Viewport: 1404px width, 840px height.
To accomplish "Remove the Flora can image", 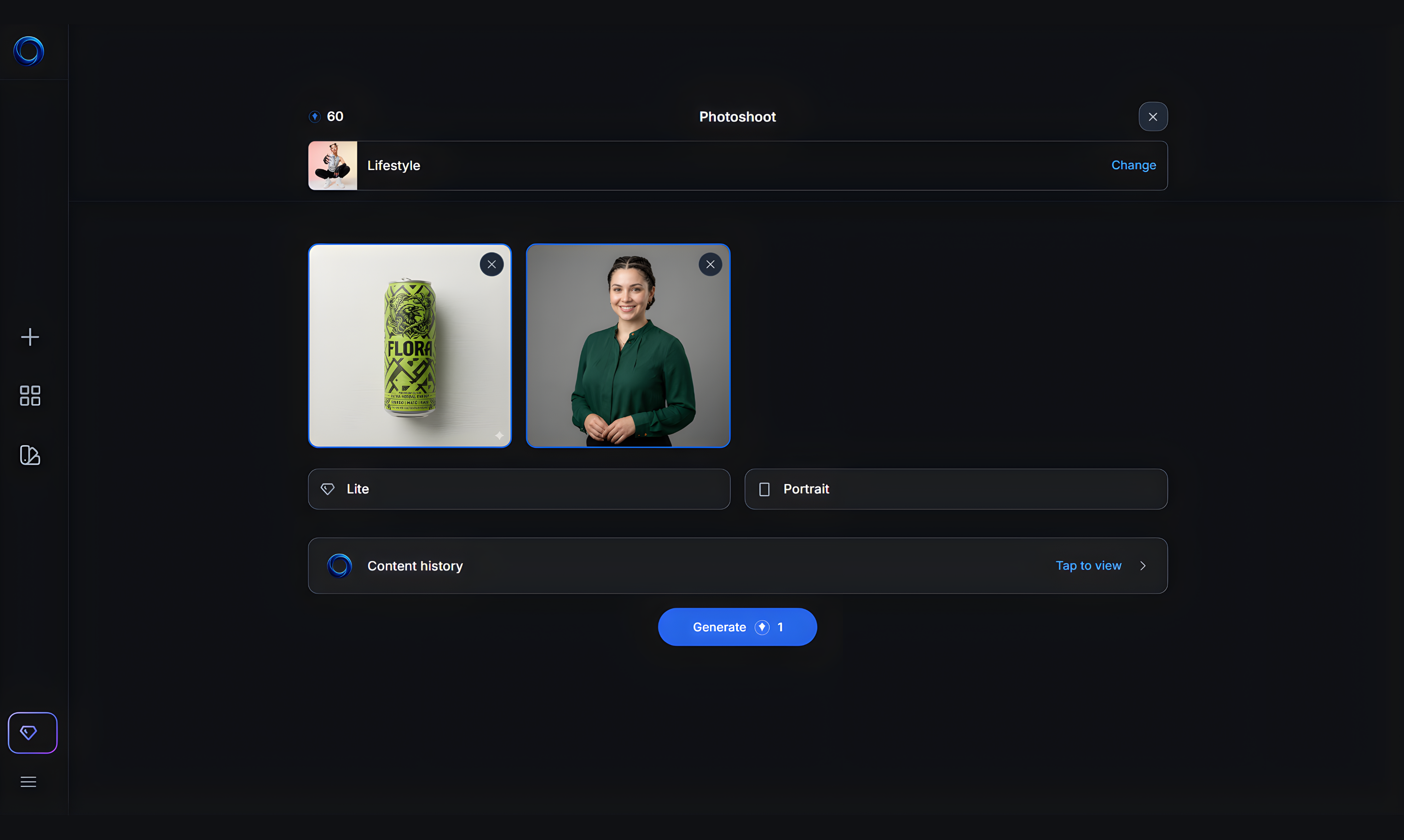I will 491,264.
